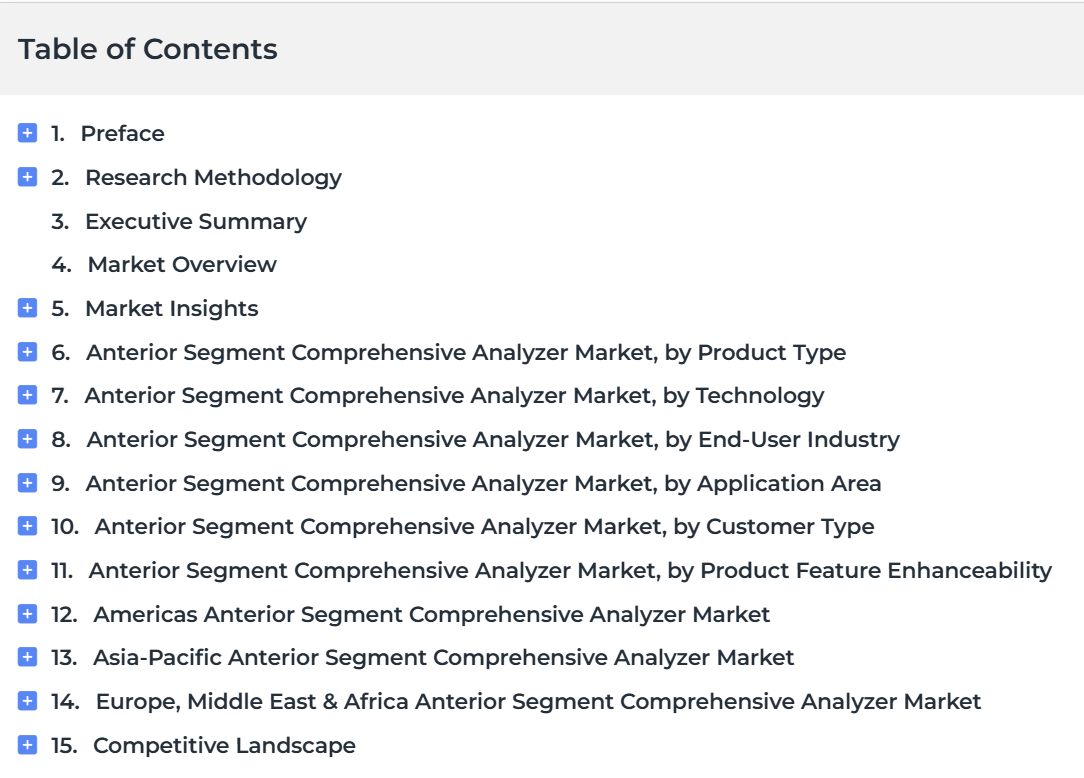Open the Executive Summary entry

(195, 221)
